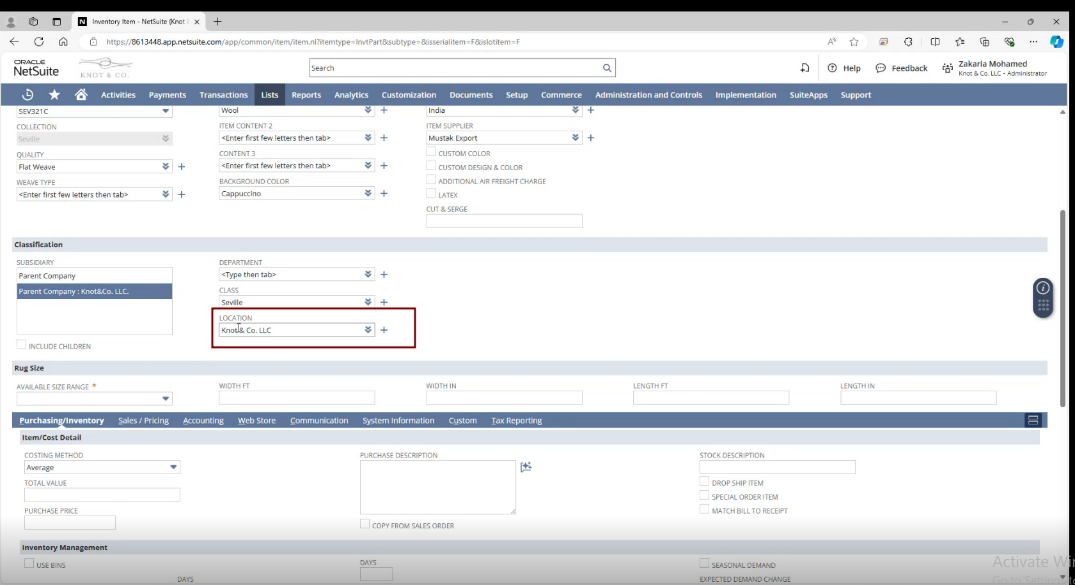Refresh the browser page
The width and height of the screenshot is (1075, 585).
(39, 42)
